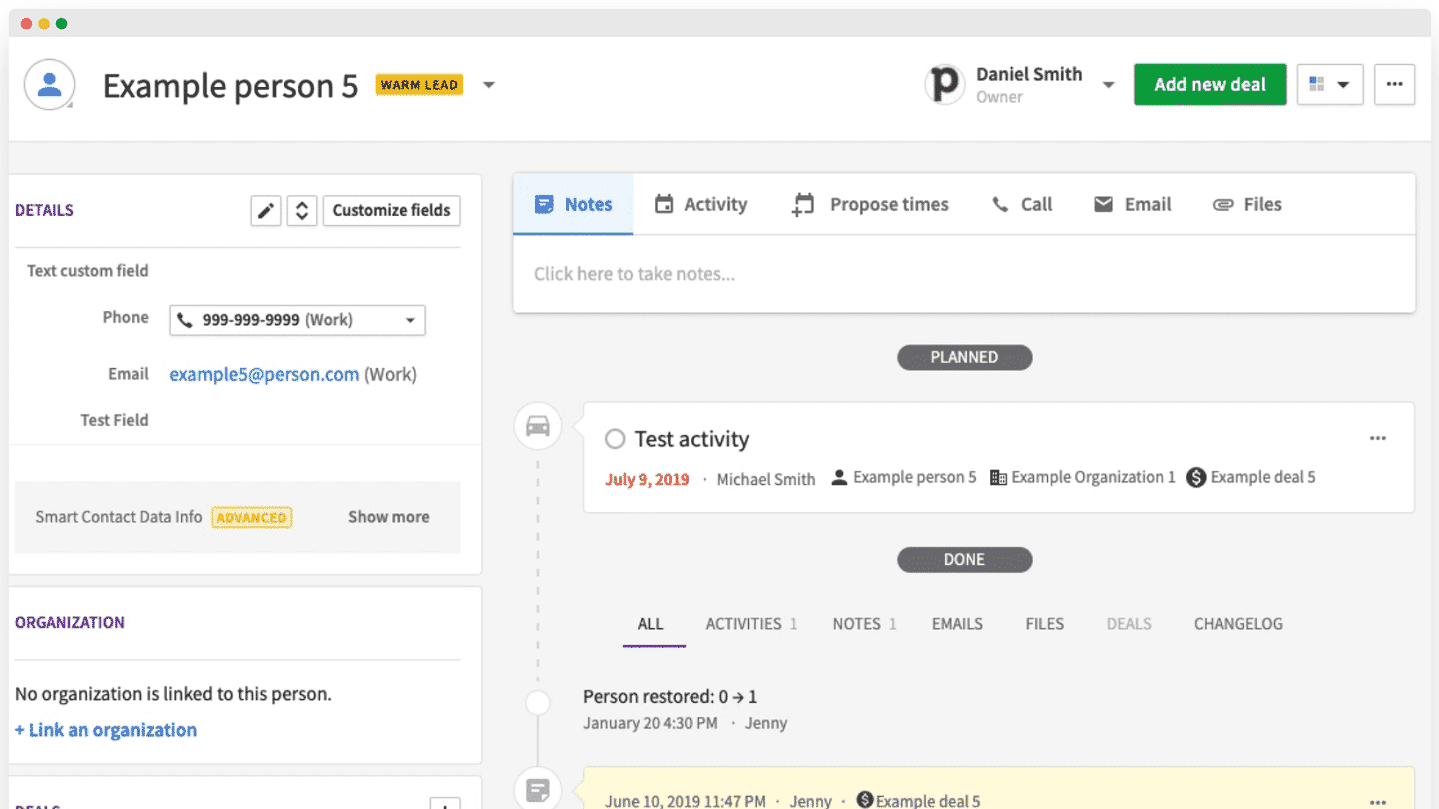
Task: Open the Propose times tab
Action: pos(870,204)
